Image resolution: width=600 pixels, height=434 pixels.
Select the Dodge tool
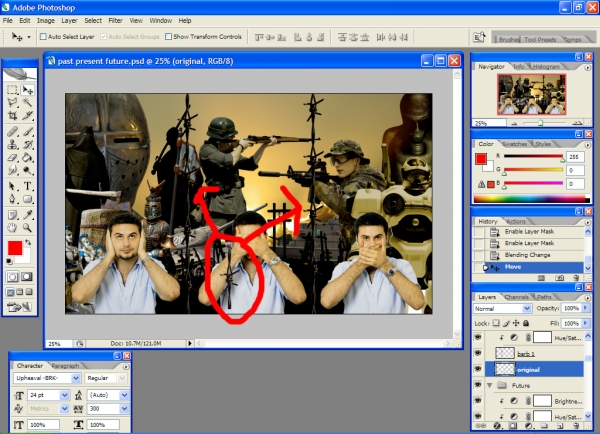click(x=27, y=170)
